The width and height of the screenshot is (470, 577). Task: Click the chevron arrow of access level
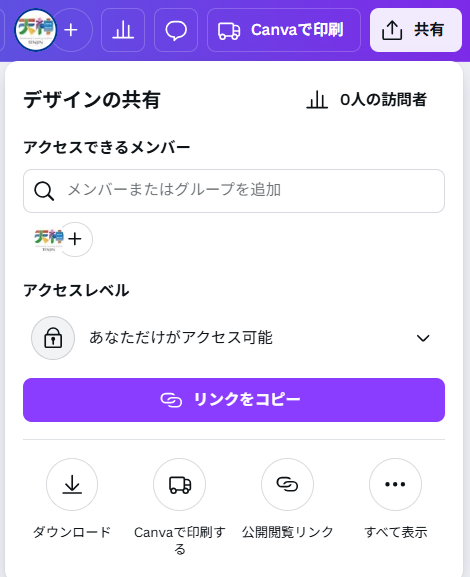click(x=423, y=338)
